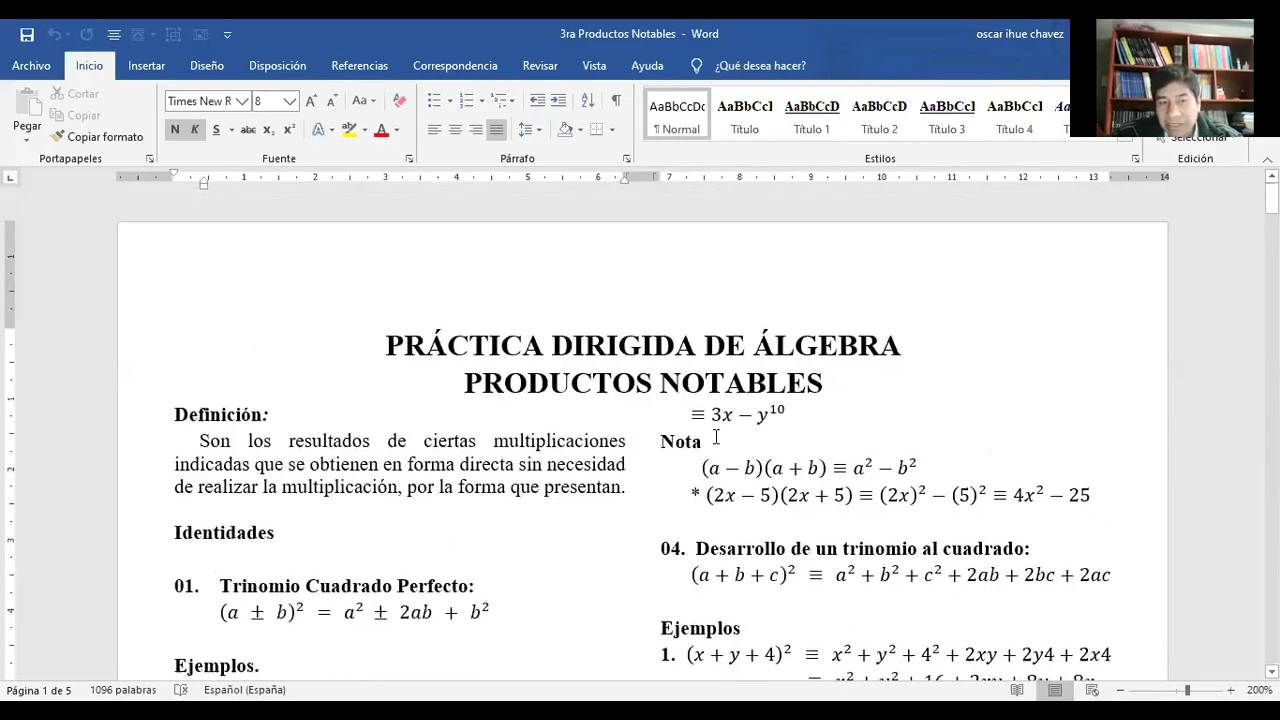The image size is (1280, 720).
Task: Switch to the Insertar tab
Action: [x=146, y=66]
